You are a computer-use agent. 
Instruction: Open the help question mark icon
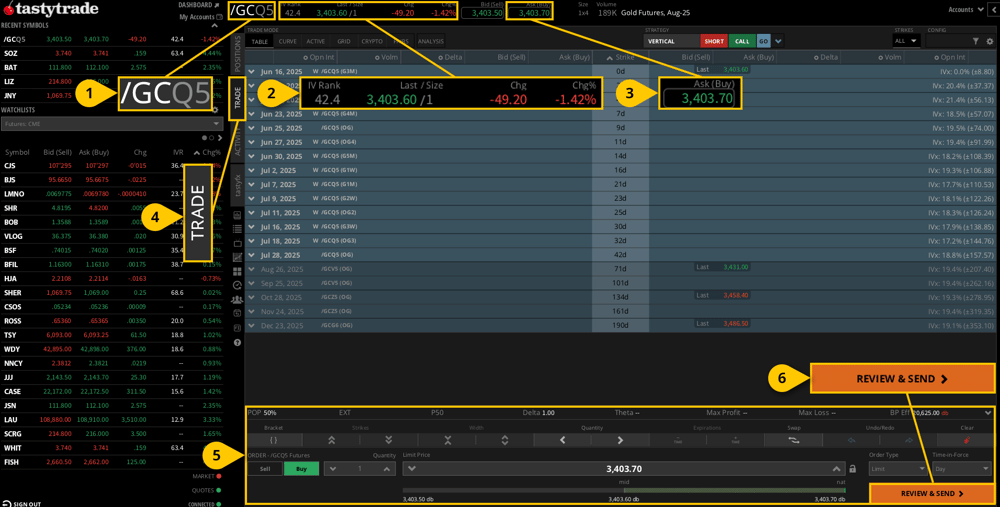point(237,342)
